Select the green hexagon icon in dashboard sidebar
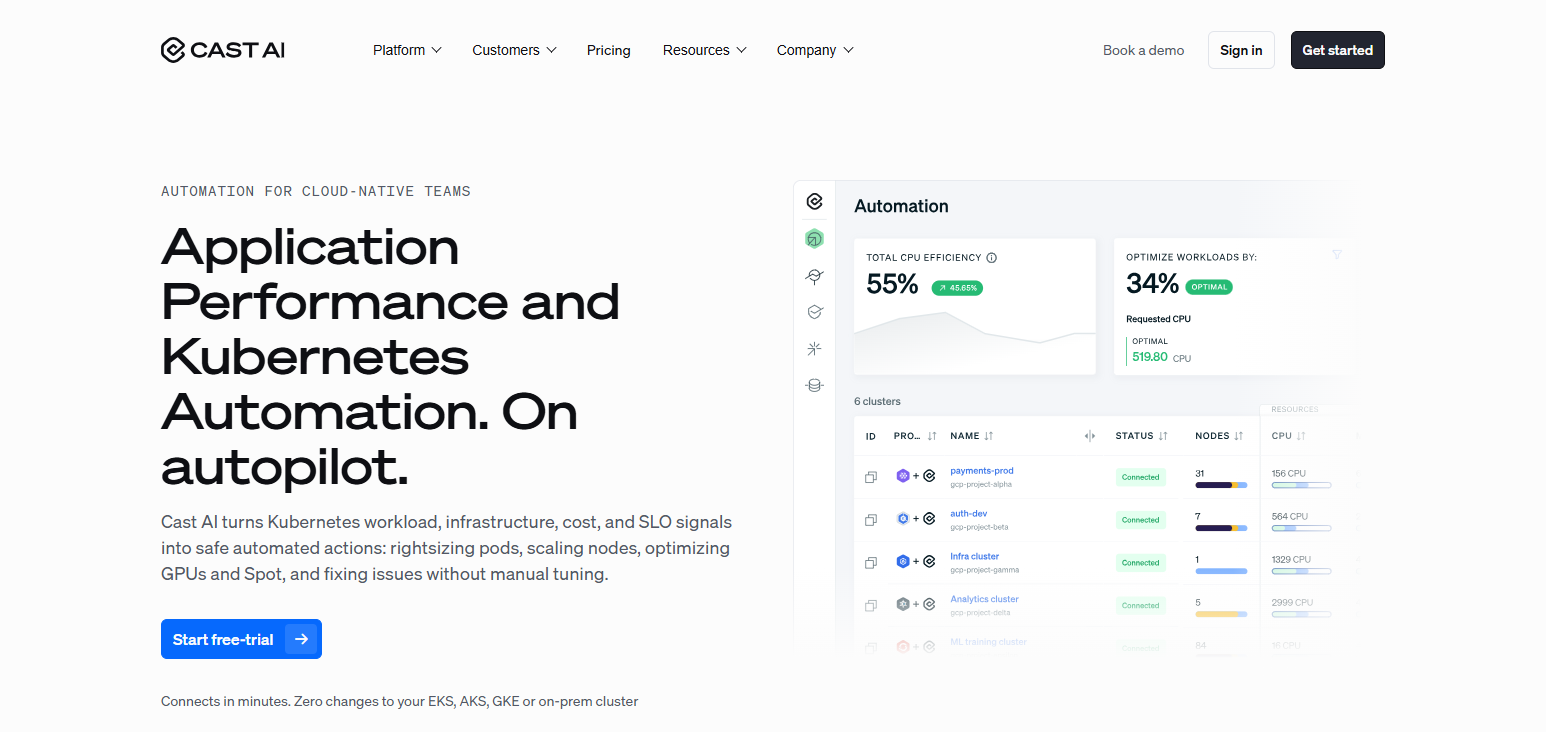The width and height of the screenshot is (1546, 732). click(814, 238)
